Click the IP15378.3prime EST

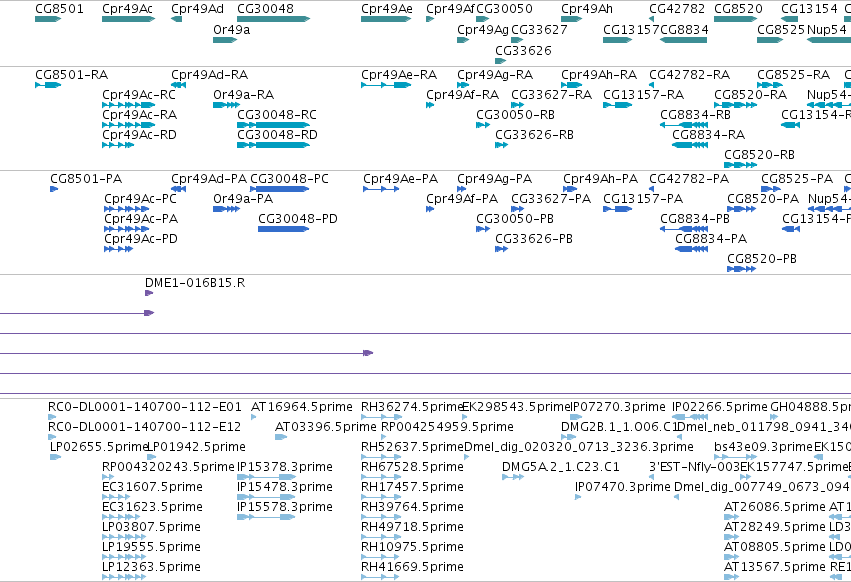pyautogui.click(x=266, y=477)
